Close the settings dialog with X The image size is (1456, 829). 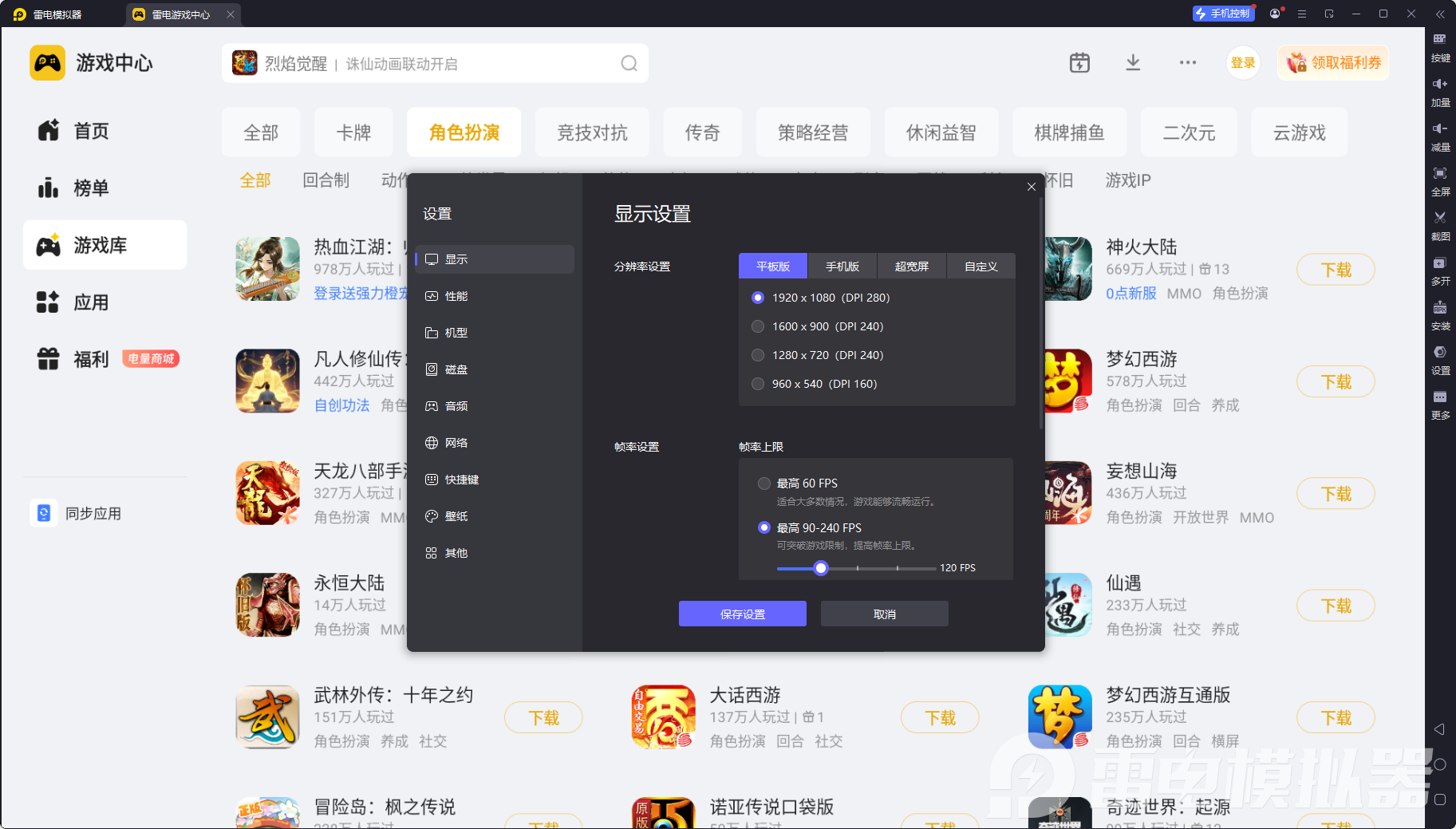click(x=1032, y=187)
